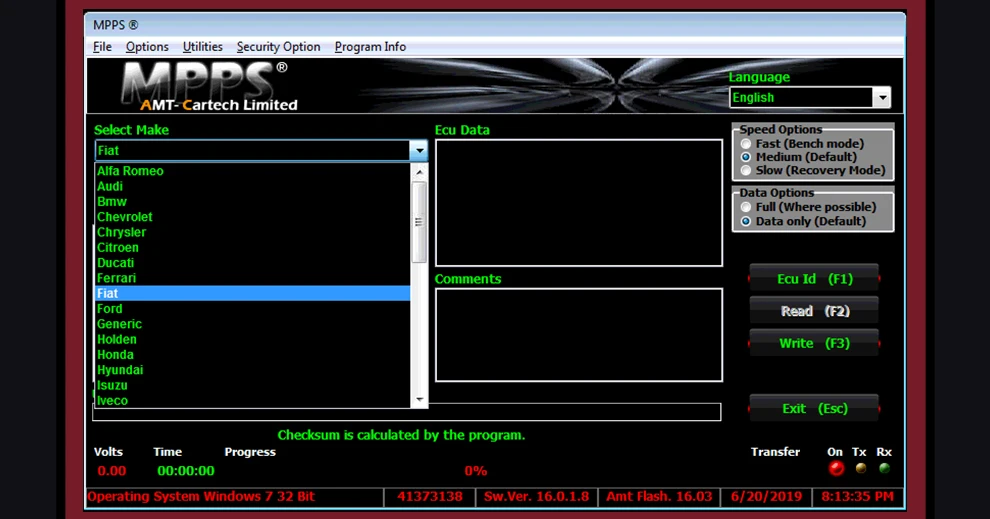Open the Utilities menu

(203, 47)
